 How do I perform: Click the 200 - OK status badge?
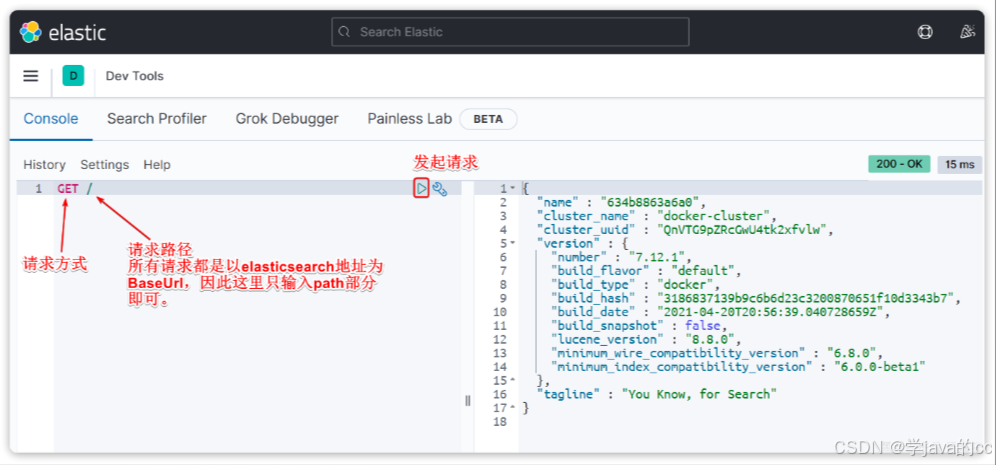click(x=899, y=164)
